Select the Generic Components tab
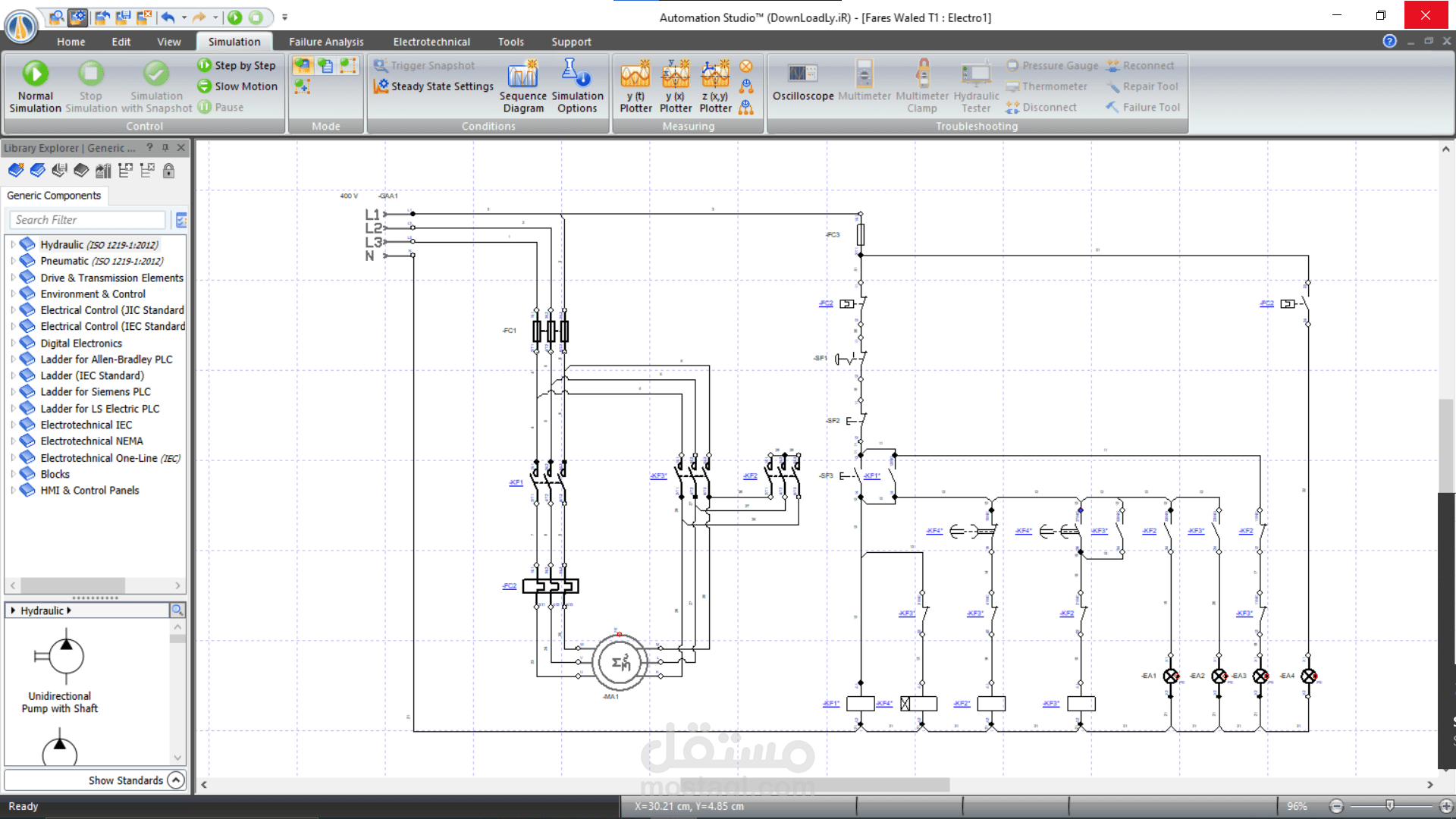1456x819 pixels. [x=54, y=196]
